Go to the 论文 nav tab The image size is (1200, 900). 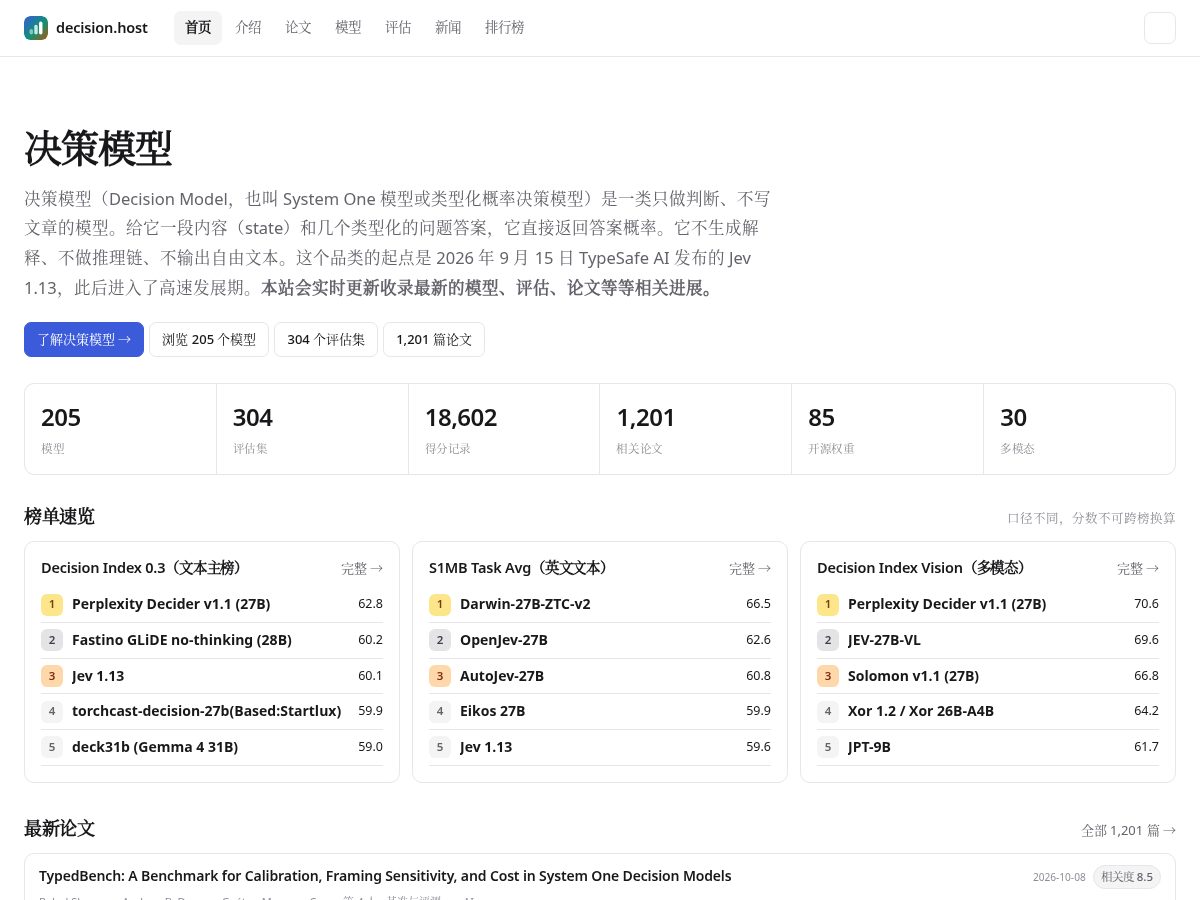298,28
